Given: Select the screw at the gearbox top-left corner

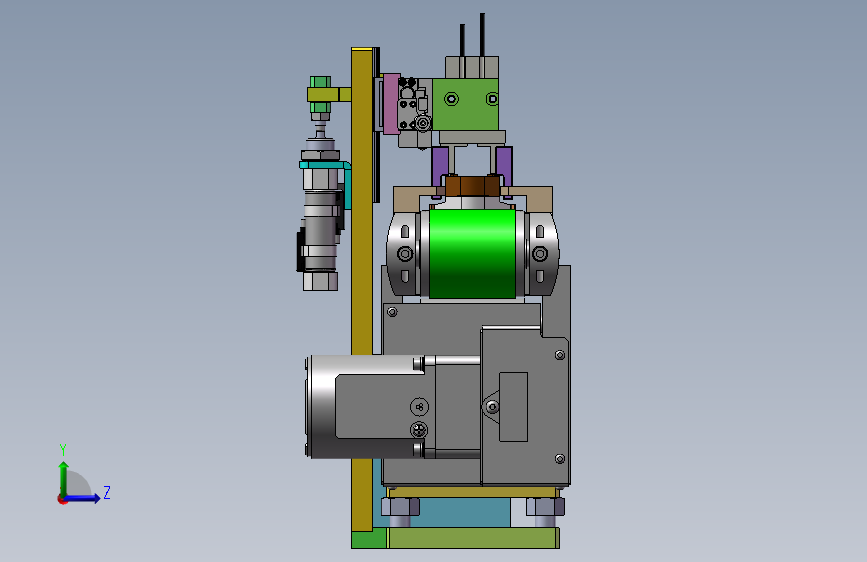Looking at the screenshot, I should pos(392,312).
